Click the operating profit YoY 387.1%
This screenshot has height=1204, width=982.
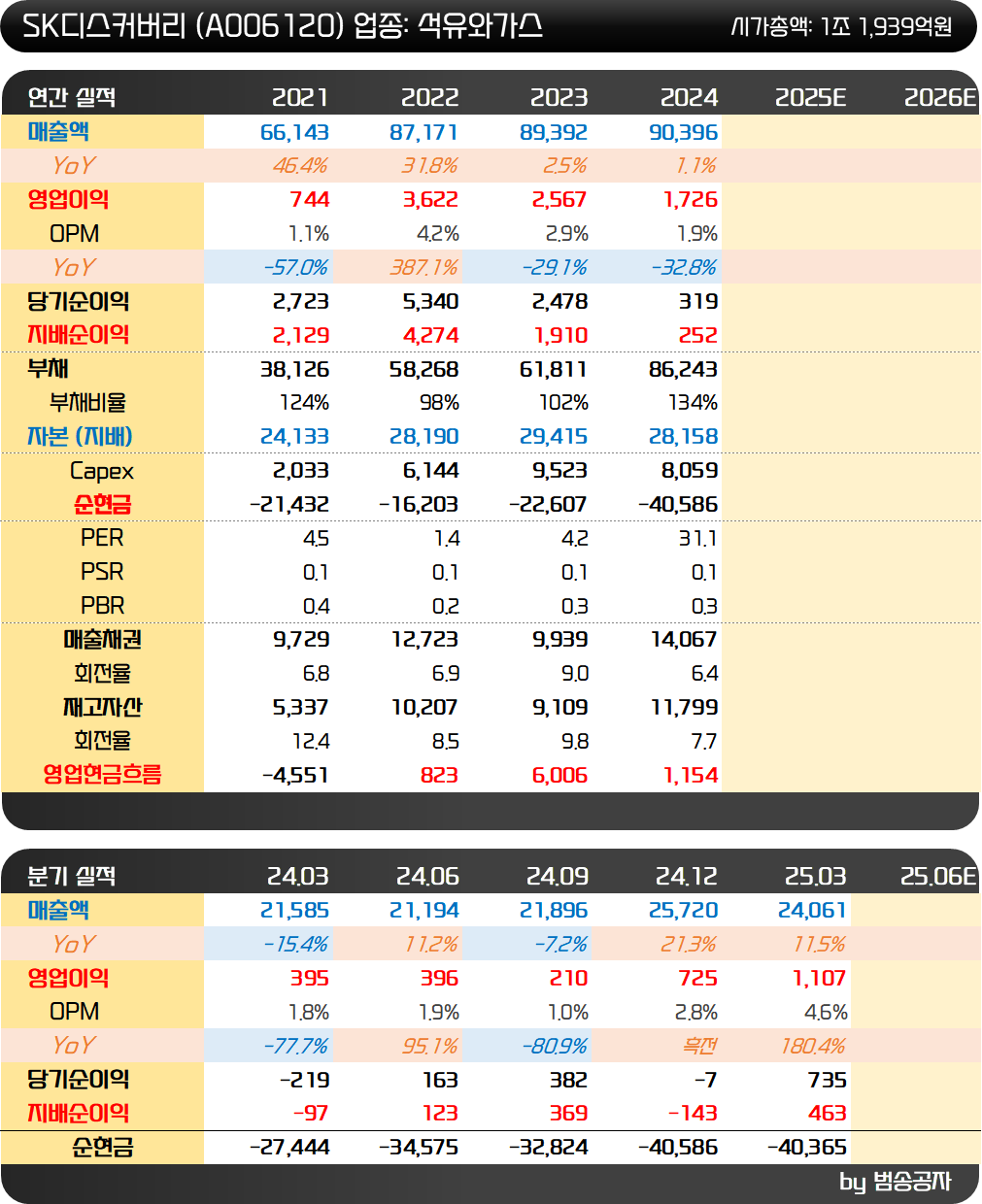423,267
